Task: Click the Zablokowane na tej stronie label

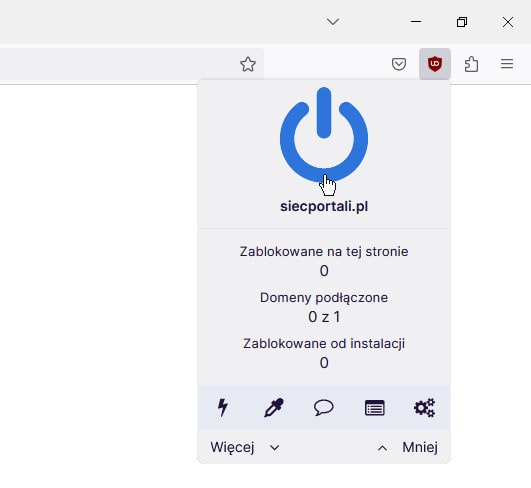Action: pos(324,252)
